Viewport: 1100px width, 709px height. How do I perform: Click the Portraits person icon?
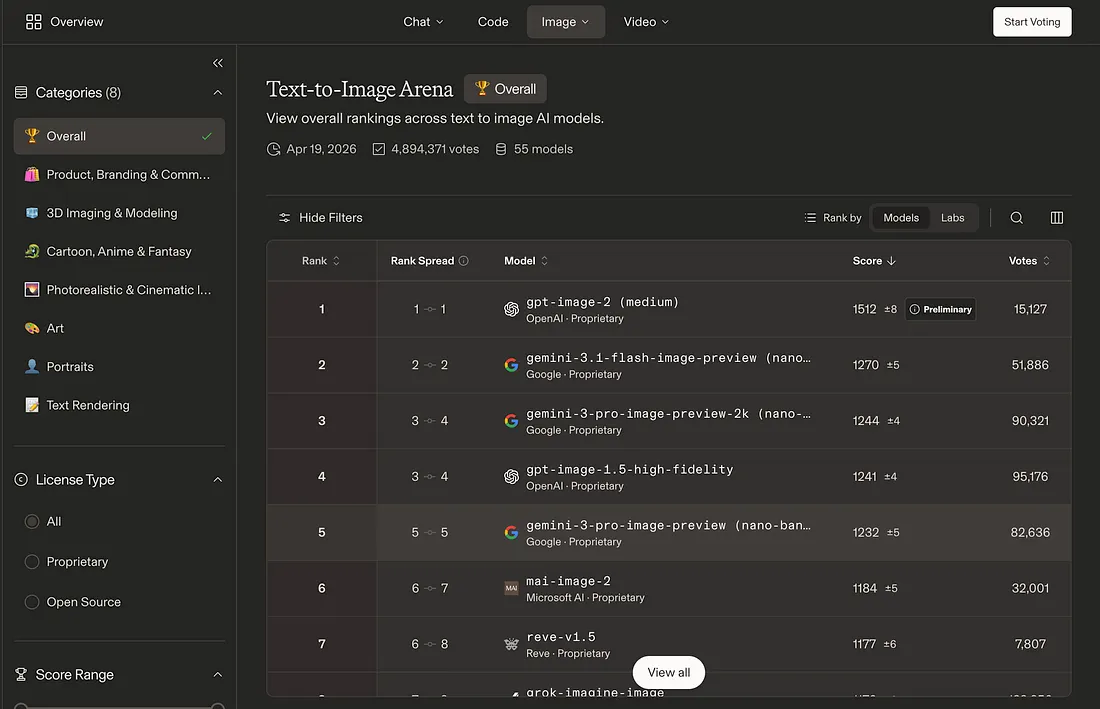[x=32, y=367]
